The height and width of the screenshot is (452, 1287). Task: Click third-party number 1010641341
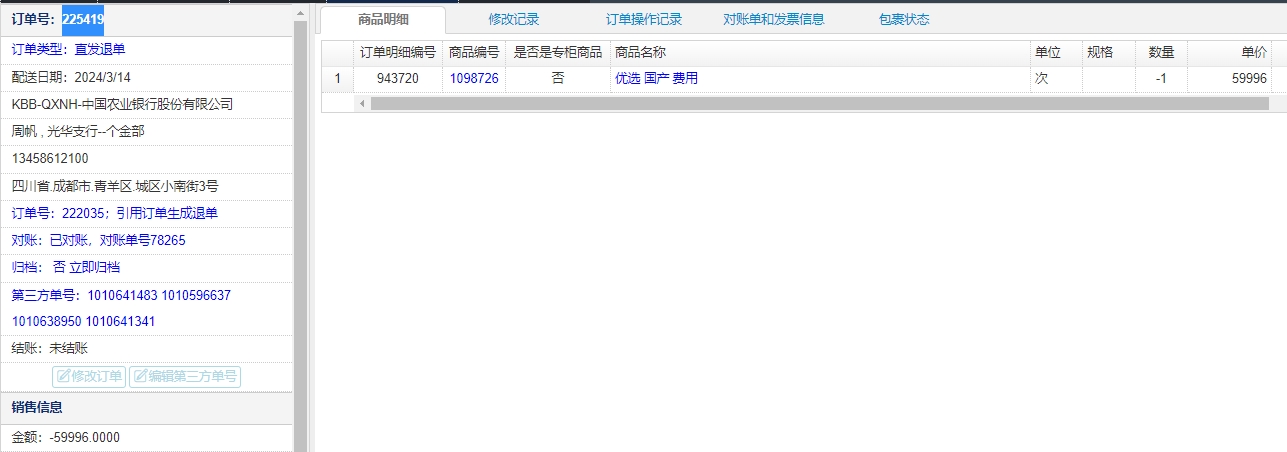coord(120,321)
